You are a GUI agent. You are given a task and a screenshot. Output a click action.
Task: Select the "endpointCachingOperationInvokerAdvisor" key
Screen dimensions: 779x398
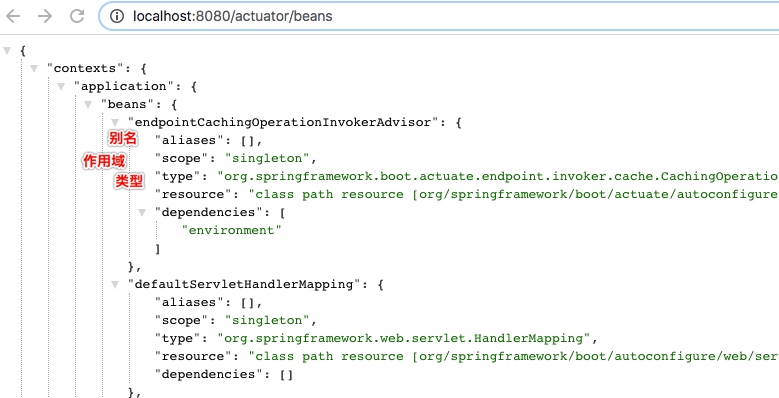click(284, 122)
